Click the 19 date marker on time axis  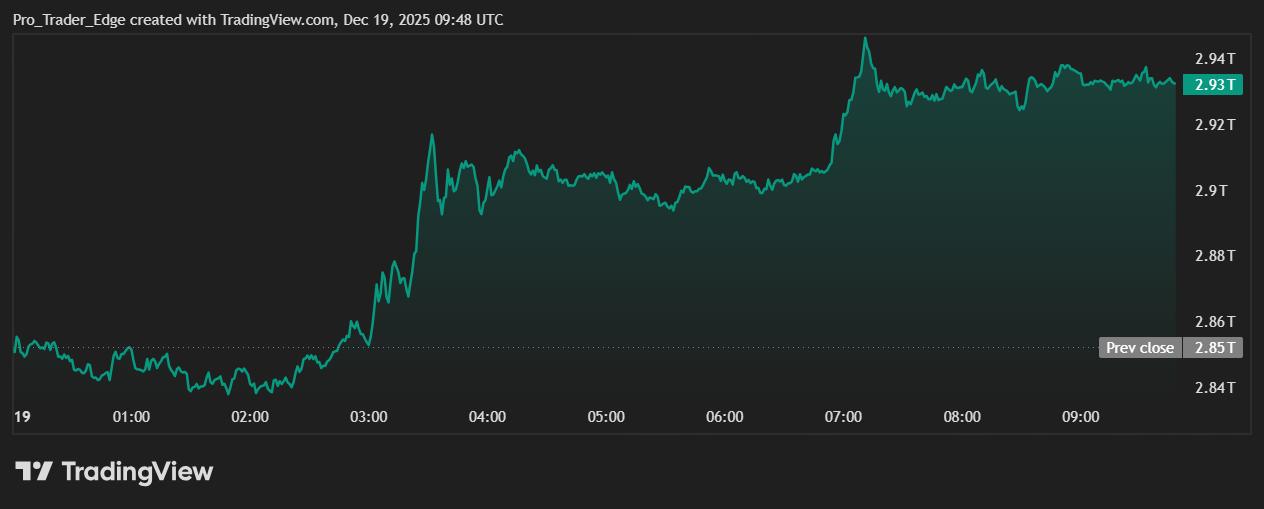[x=20, y=417]
